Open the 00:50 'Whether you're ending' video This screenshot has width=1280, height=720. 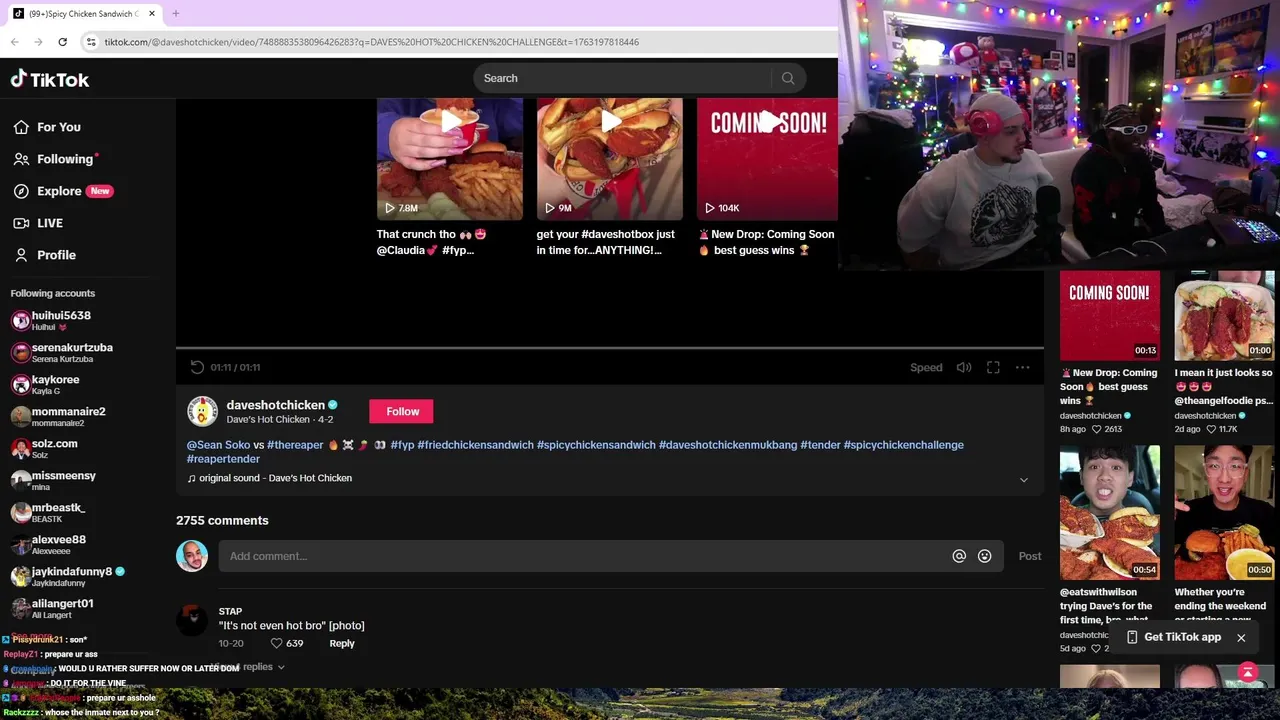coord(1225,512)
